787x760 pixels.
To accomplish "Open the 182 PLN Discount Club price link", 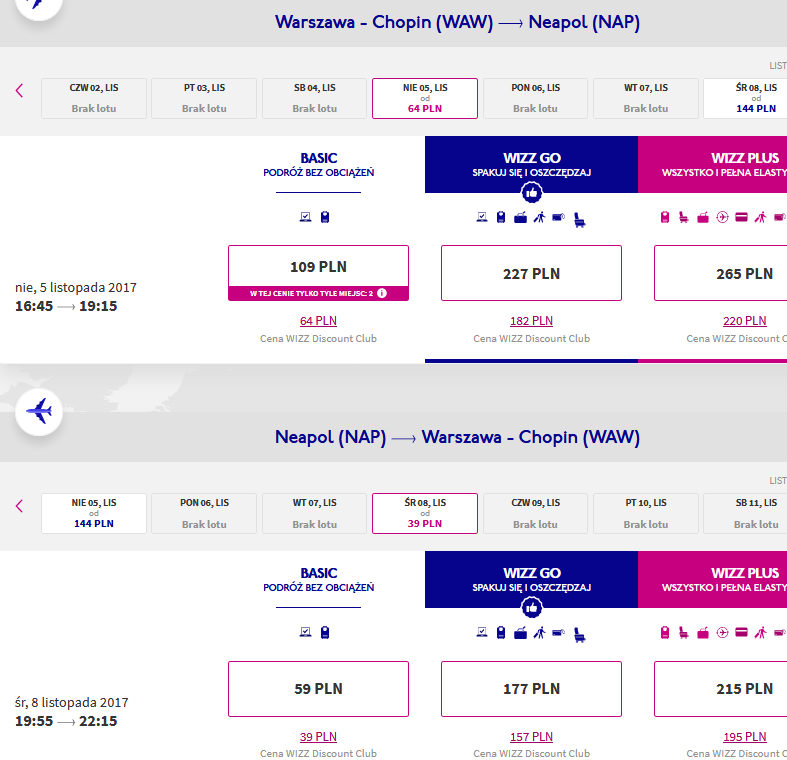I will click(532, 321).
